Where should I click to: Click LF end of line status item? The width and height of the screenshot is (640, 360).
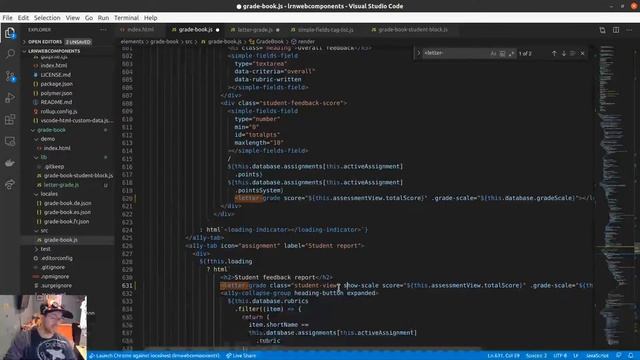576,356
